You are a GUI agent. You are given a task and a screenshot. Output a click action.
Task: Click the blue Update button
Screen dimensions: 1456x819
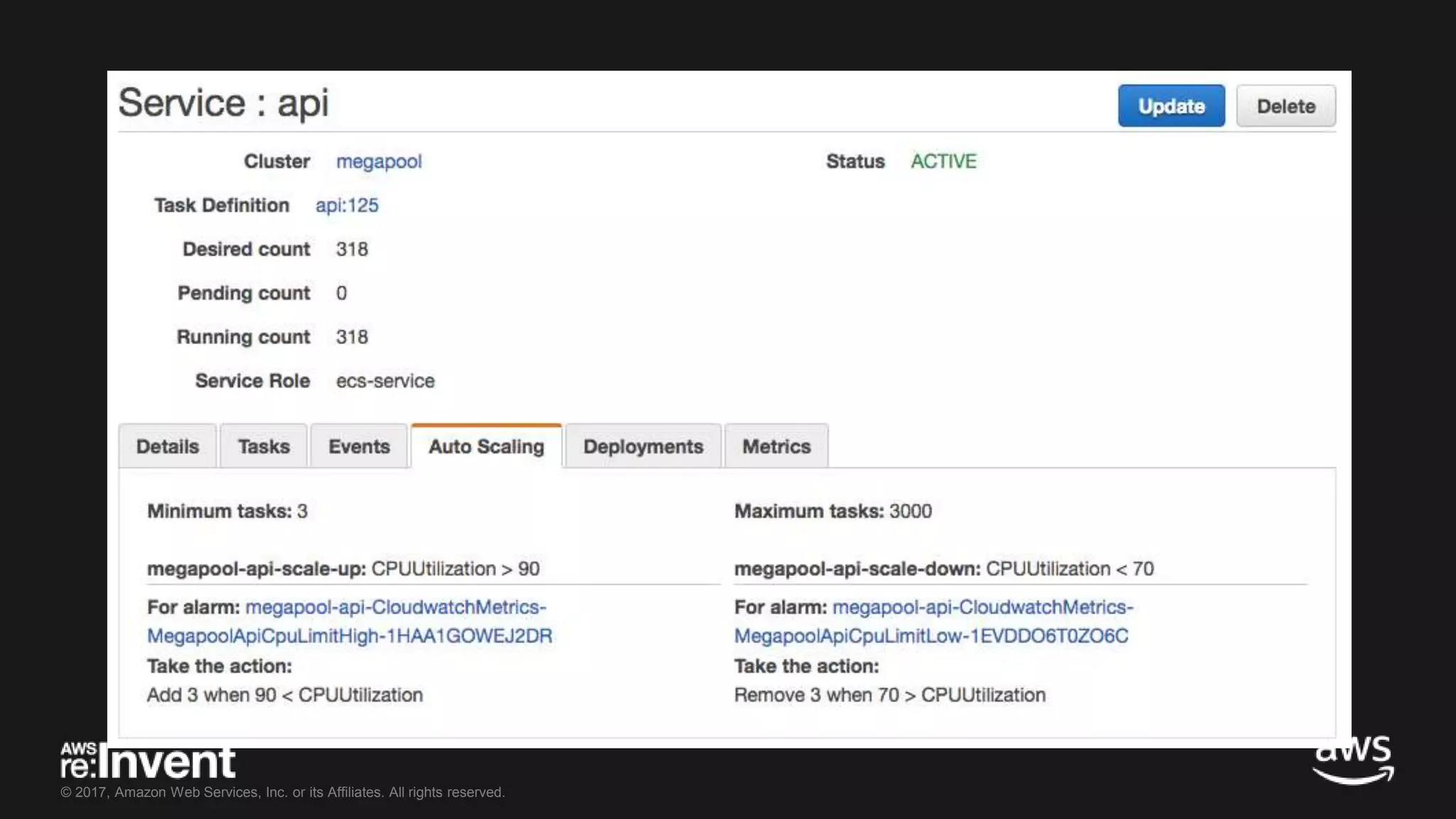coord(1170,106)
